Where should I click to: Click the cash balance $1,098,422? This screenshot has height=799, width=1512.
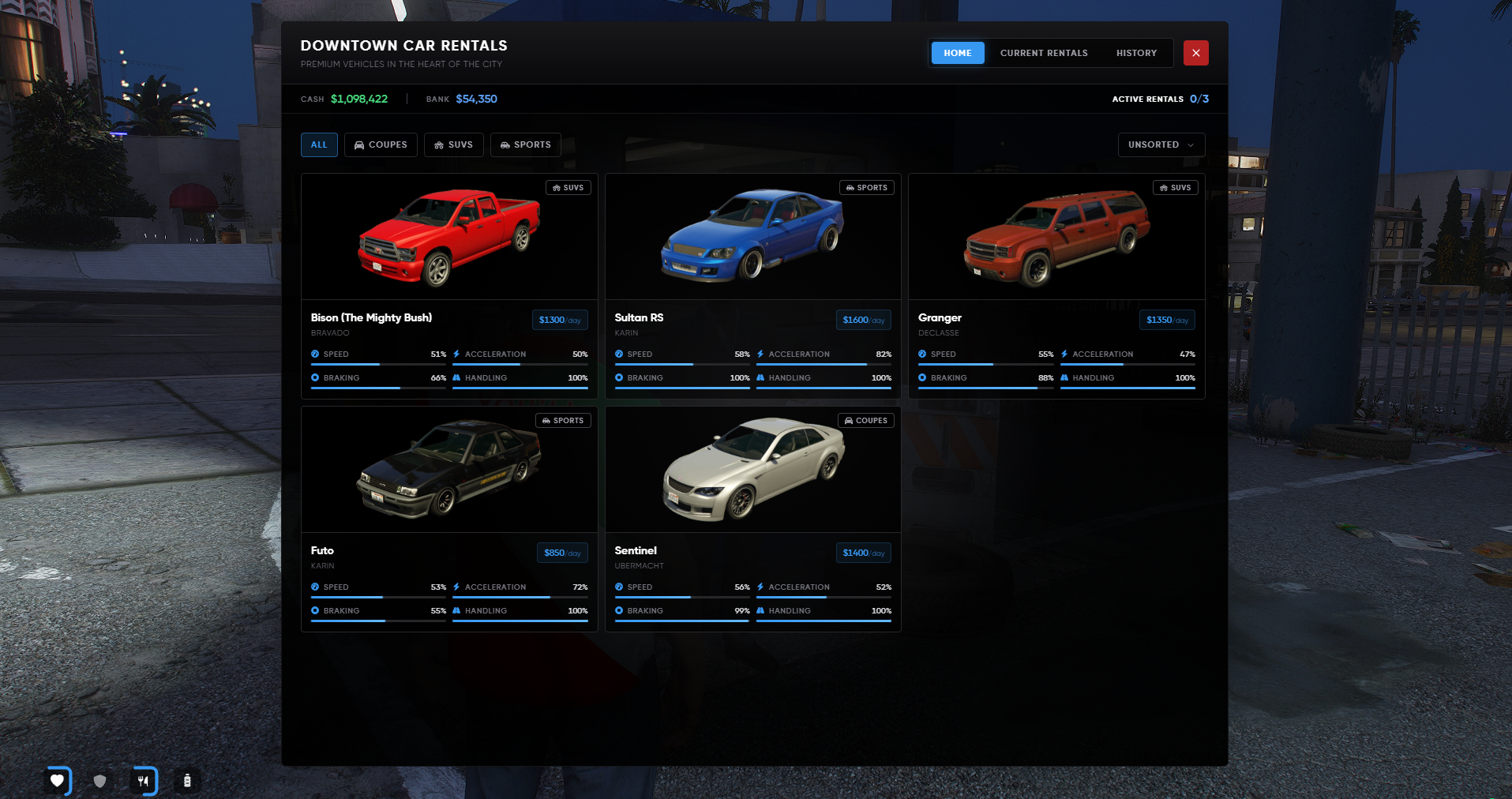[359, 99]
